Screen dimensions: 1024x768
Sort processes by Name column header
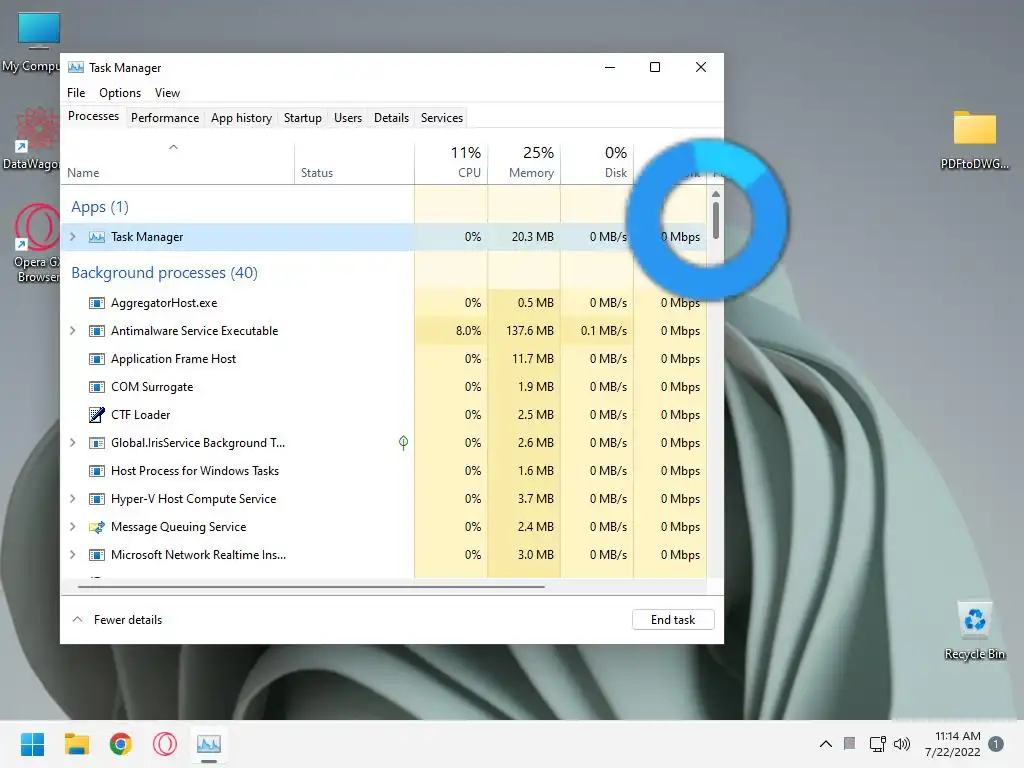coord(178,163)
